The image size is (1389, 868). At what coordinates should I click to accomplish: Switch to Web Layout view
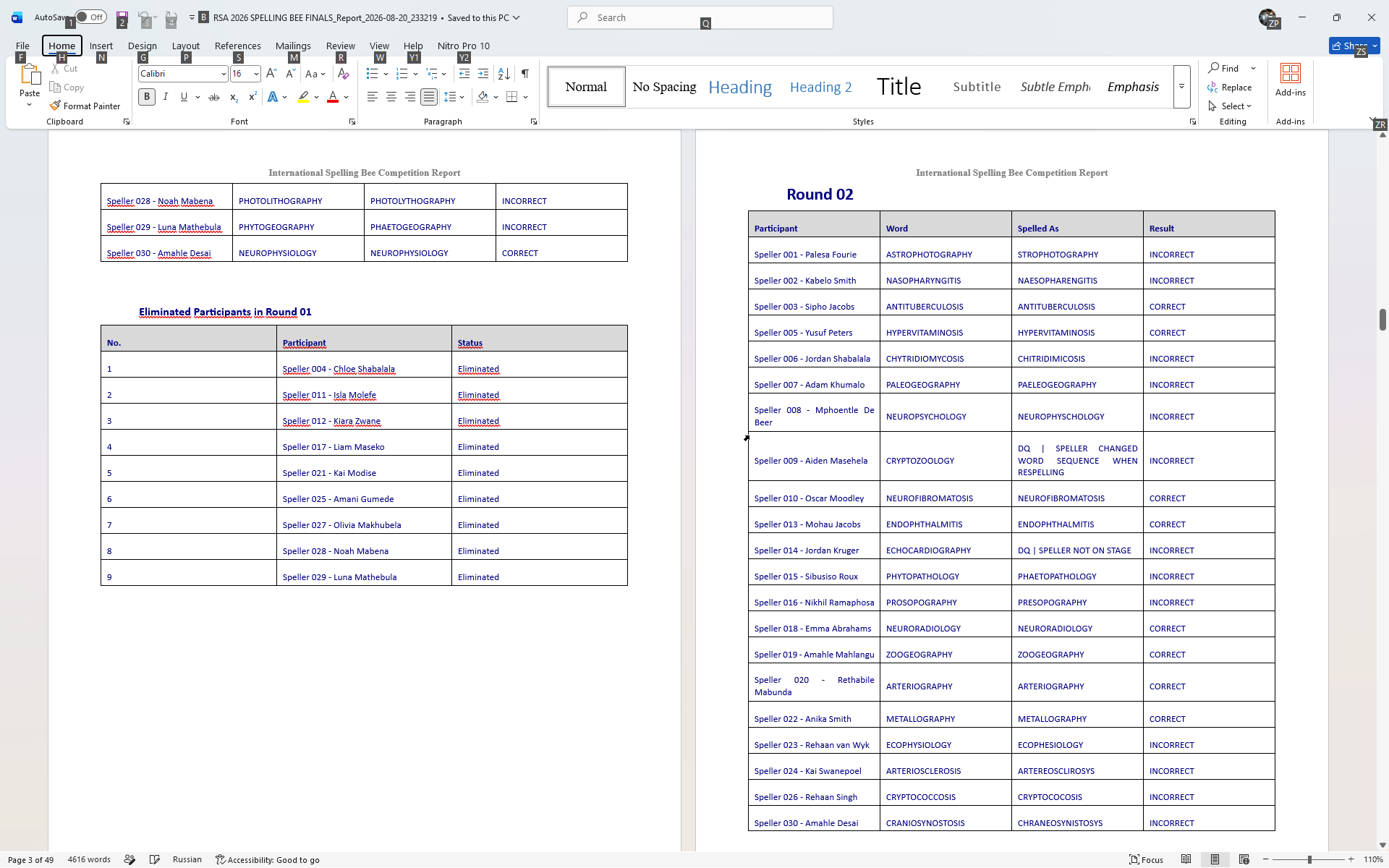(1244, 859)
